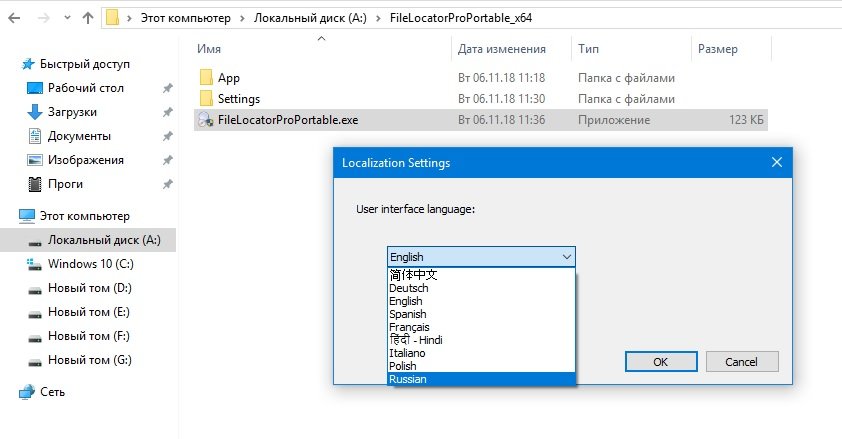Choose 'Hindi' from language list

481,340
